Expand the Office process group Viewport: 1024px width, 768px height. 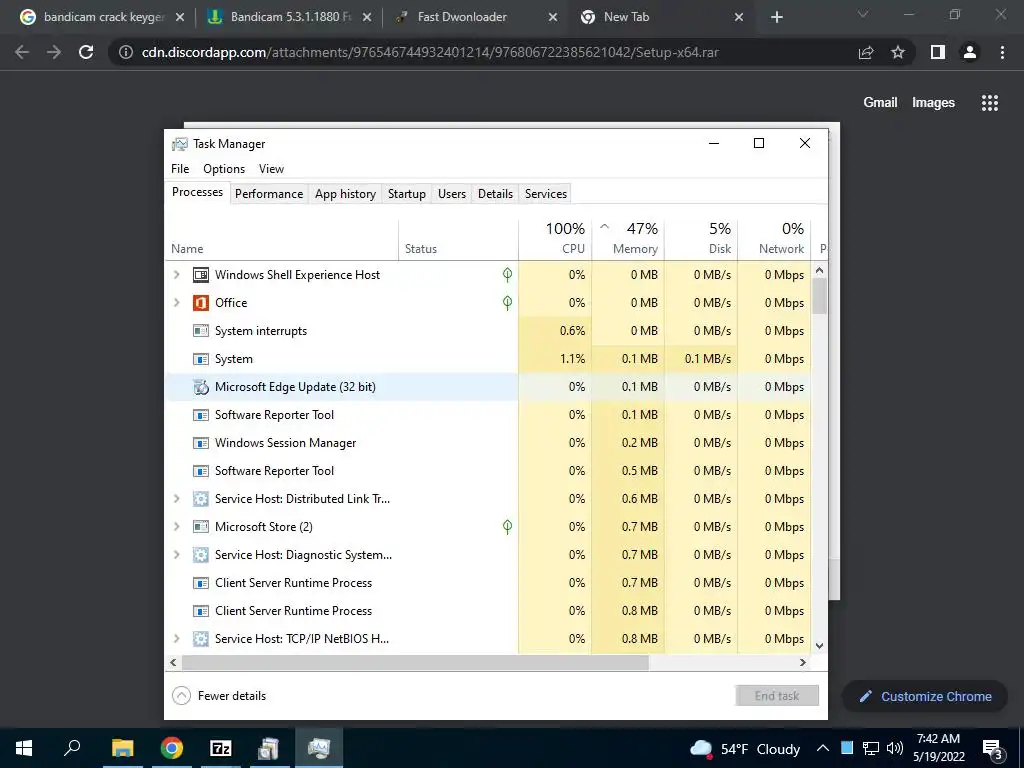(176, 303)
